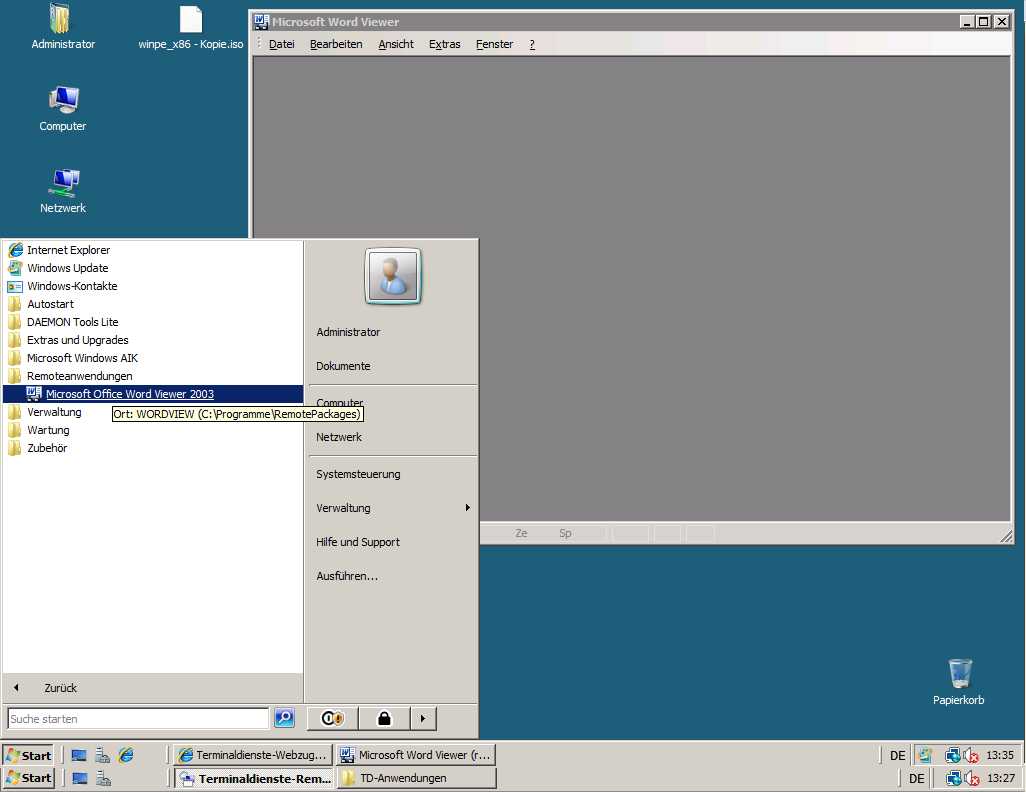Open Server Manager icon in upper quick launch
Viewport: 1026px width, 792px height.
click(x=102, y=755)
